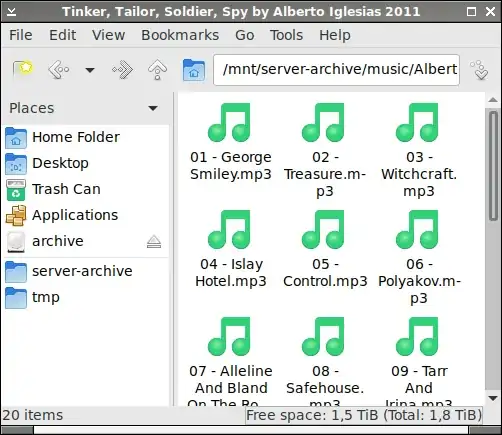Image resolution: width=502 pixels, height=435 pixels.
Task: Open Trash Can from sidebar
Action: 85,189
